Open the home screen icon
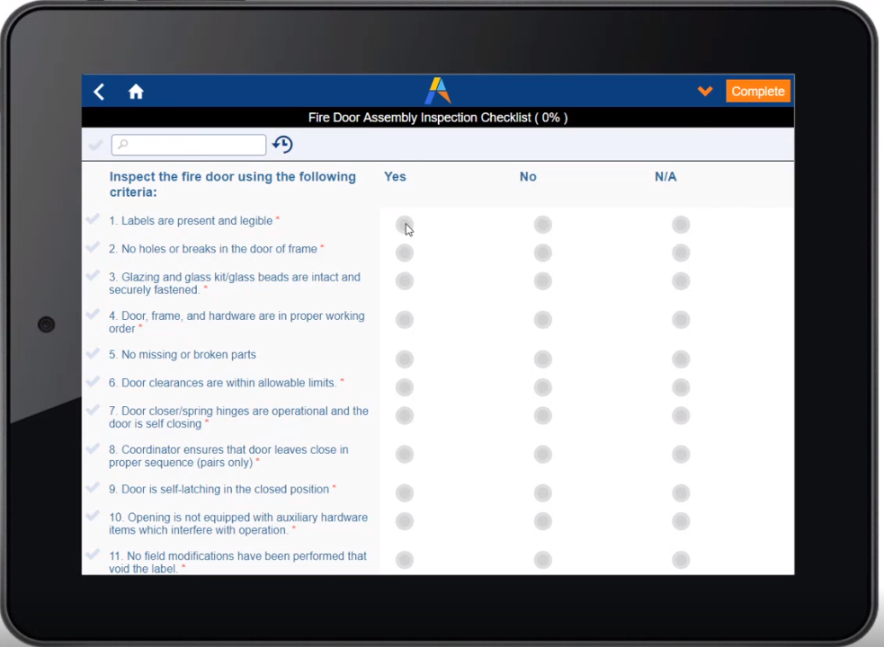 point(135,91)
